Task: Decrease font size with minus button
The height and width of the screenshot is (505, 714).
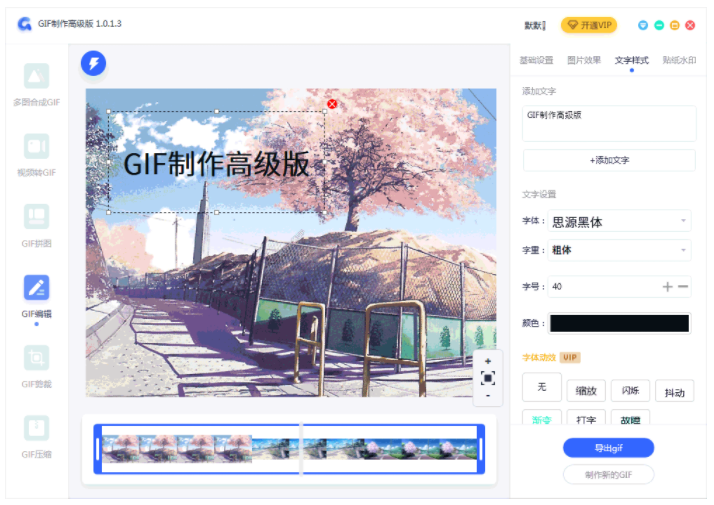Action: (683, 286)
